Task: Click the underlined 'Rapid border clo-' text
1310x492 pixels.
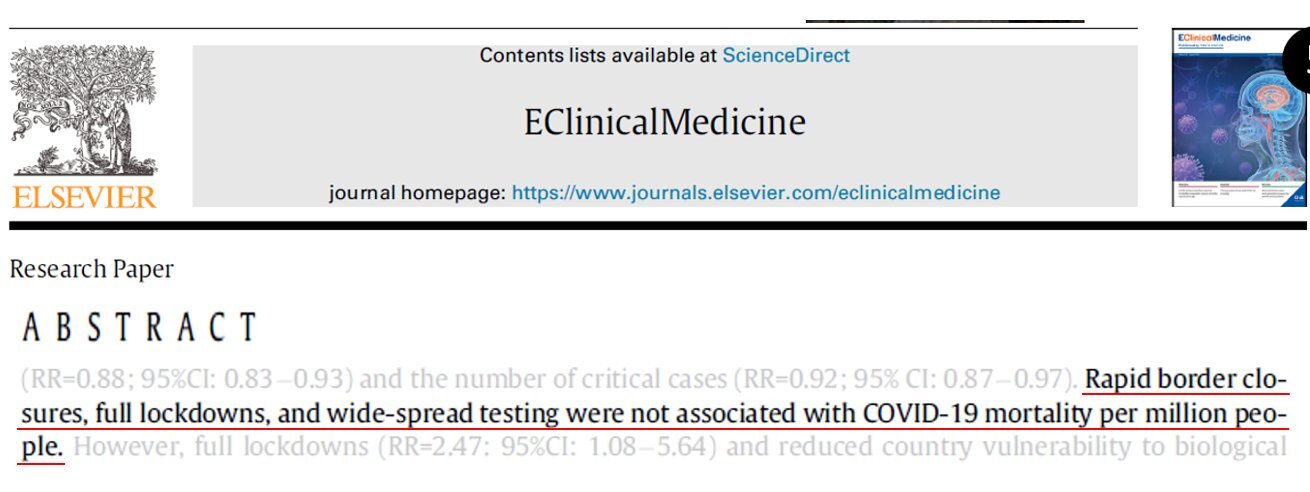Action: (1186, 380)
